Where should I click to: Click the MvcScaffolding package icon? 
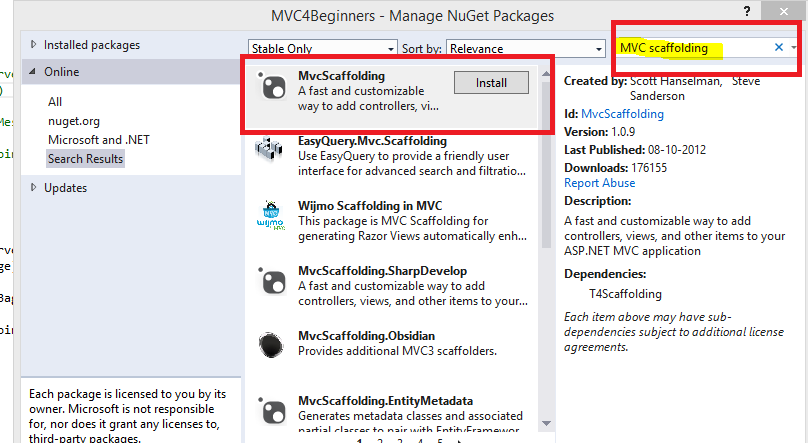[272, 88]
